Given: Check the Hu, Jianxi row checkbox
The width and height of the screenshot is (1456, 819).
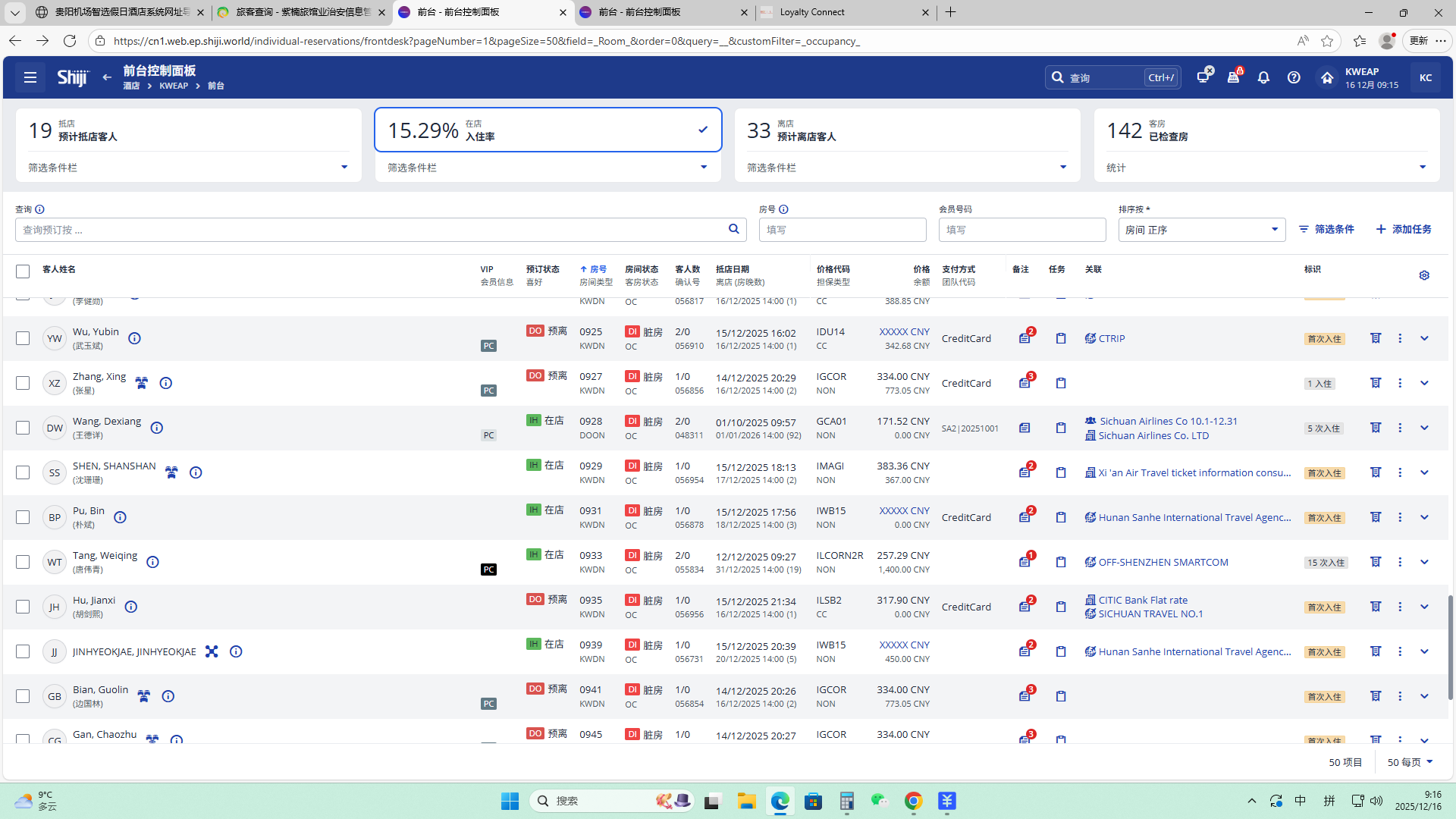Looking at the screenshot, I should (x=23, y=607).
